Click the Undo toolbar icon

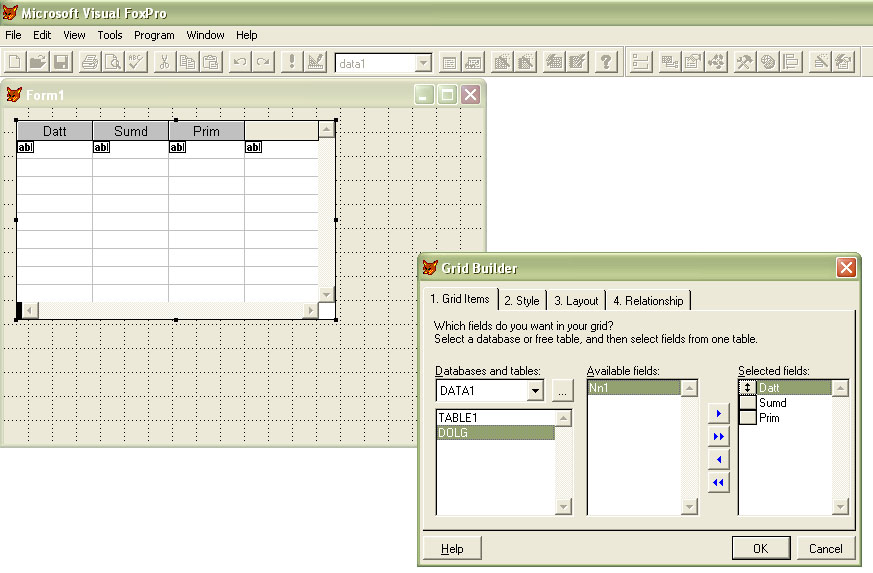coord(240,62)
